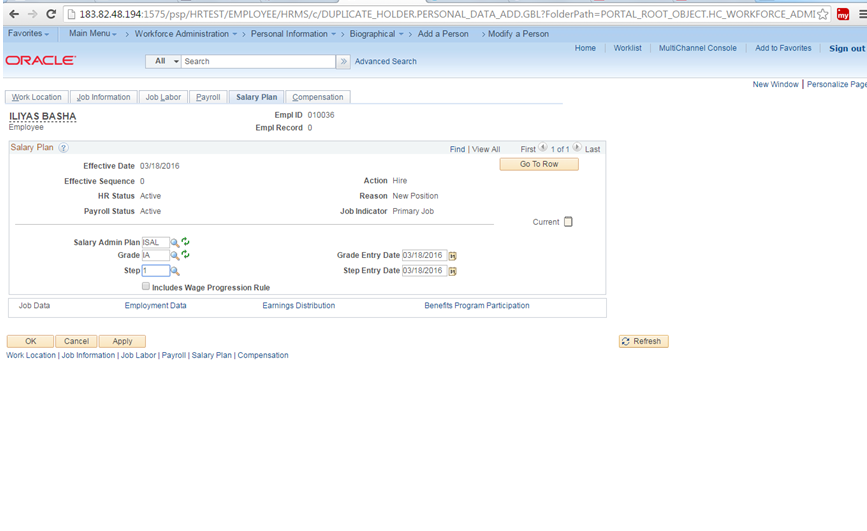Click the Cancel button
Viewport: 867px width, 531px height.
[x=76, y=341]
